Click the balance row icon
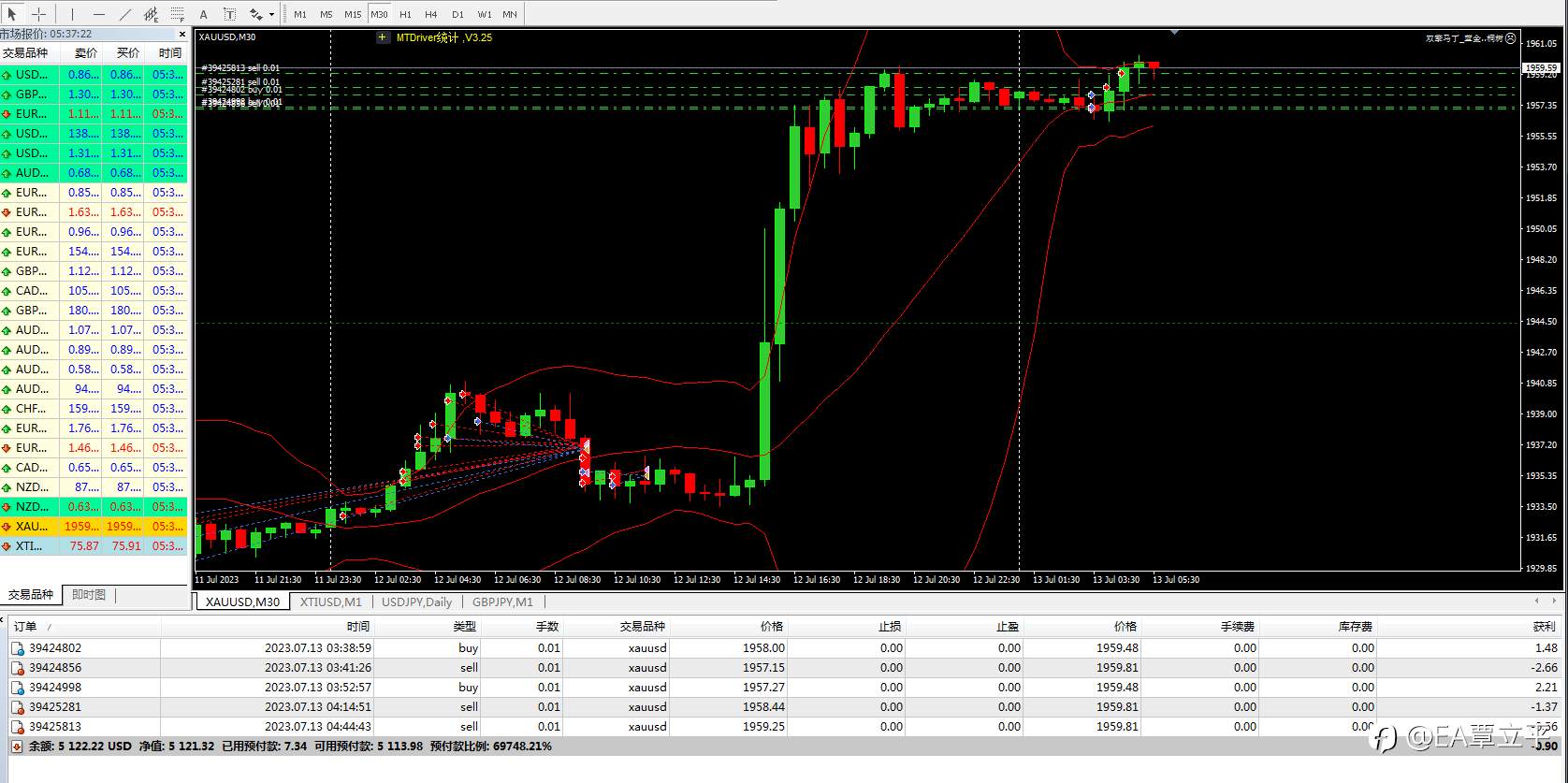This screenshot has height=783, width=1568. (17, 747)
